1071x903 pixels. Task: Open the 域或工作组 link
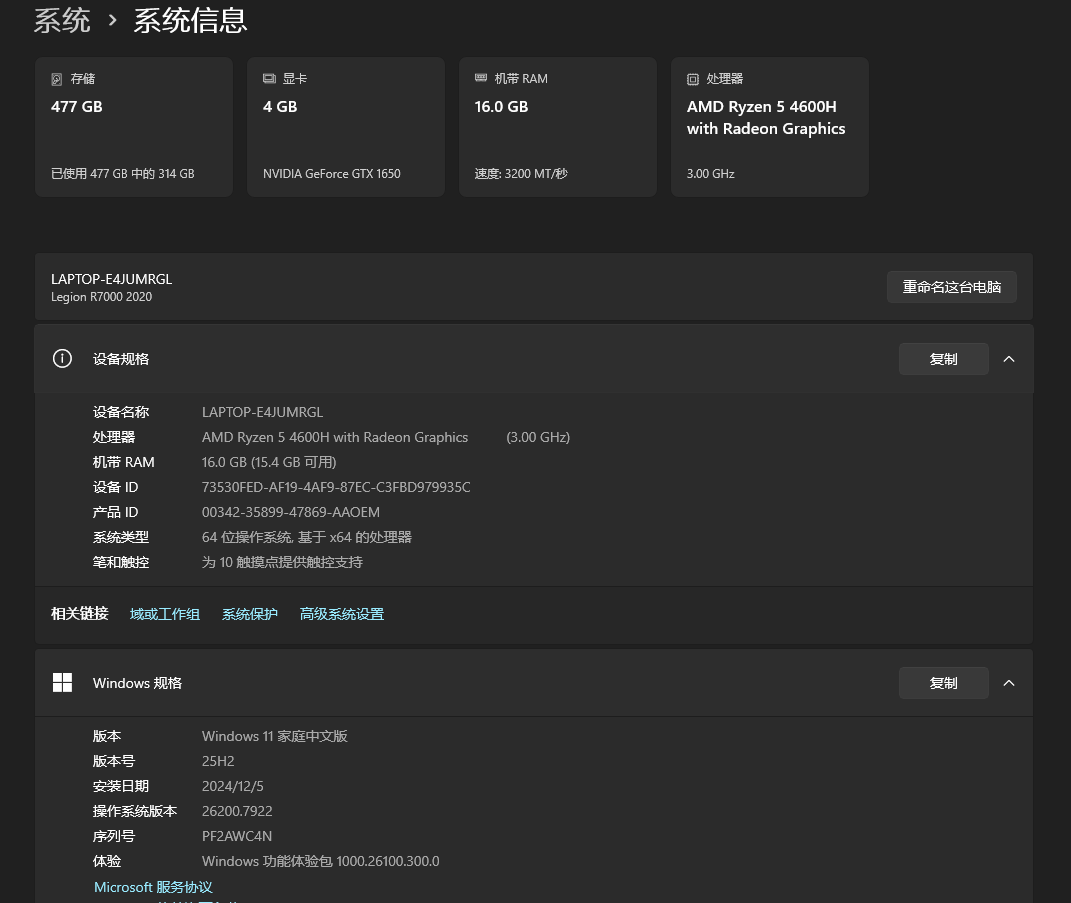tap(165, 614)
